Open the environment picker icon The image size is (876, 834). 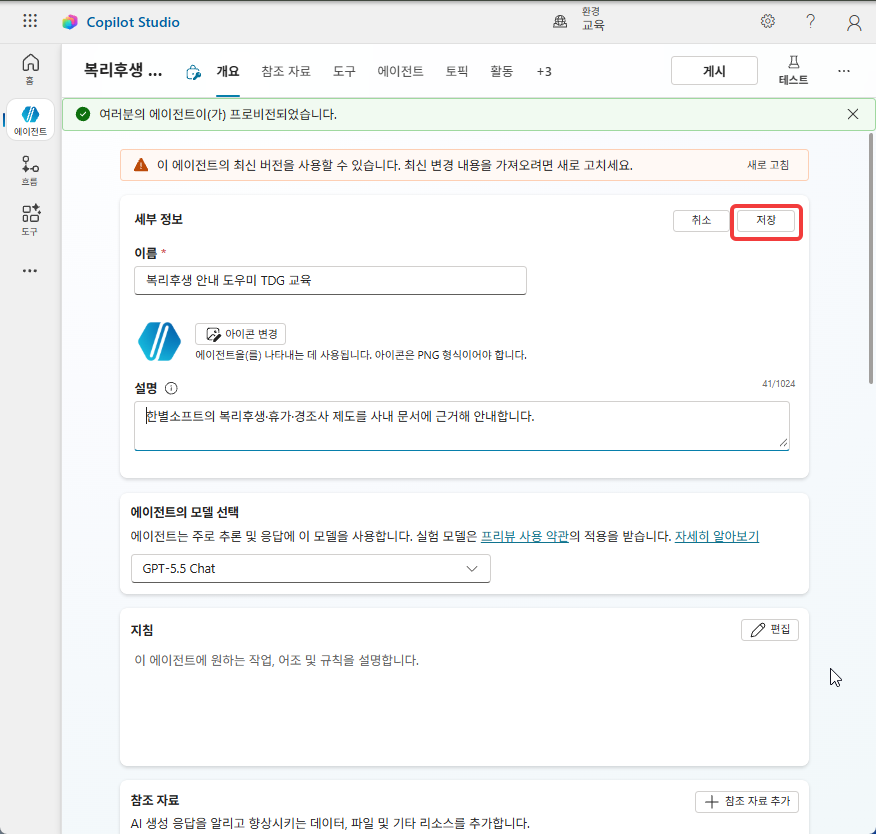tap(560, 22)
